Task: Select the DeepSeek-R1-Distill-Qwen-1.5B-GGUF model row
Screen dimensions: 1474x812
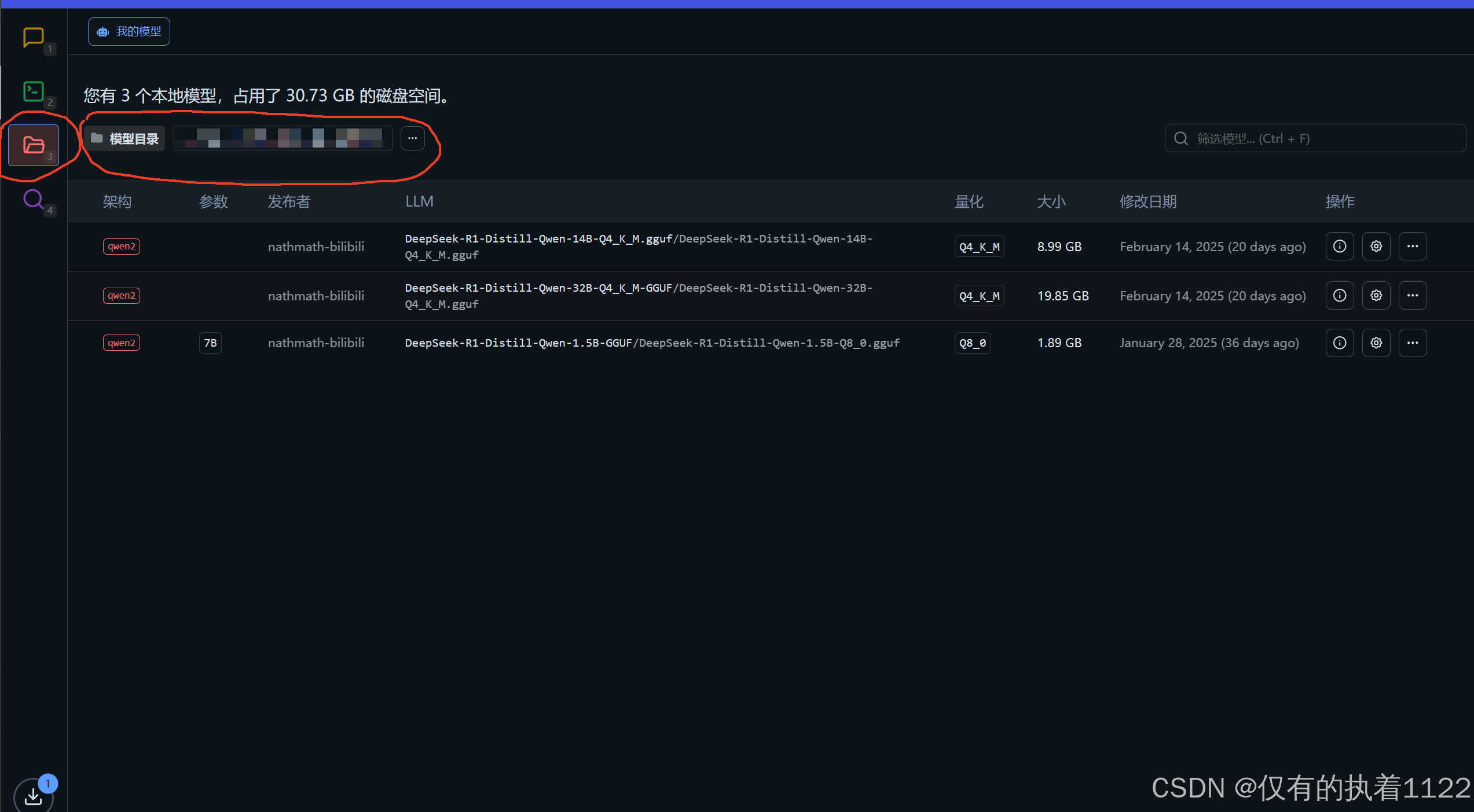Action: coord(651,343)
